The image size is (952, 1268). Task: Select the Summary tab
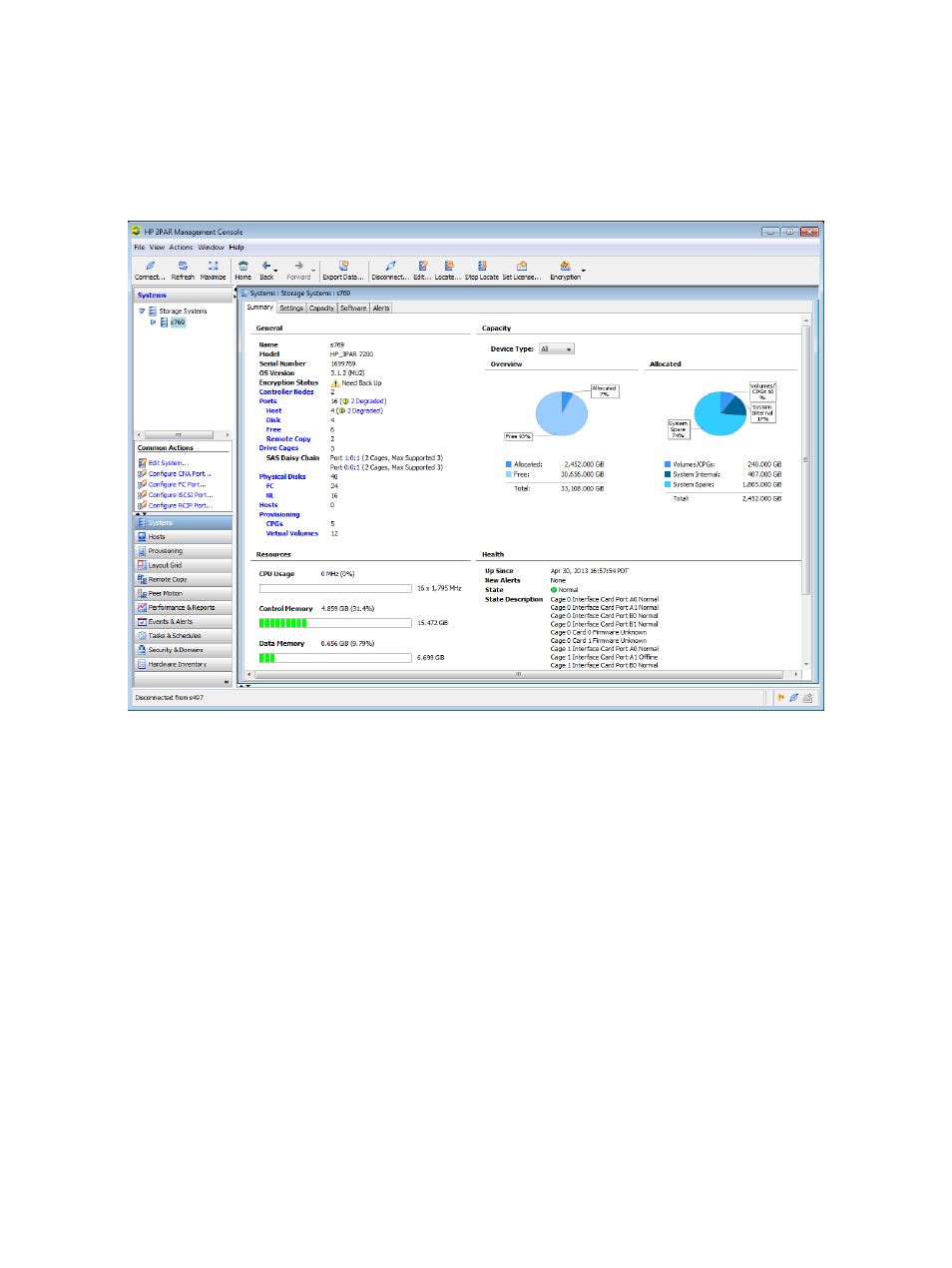coord(260,308)
